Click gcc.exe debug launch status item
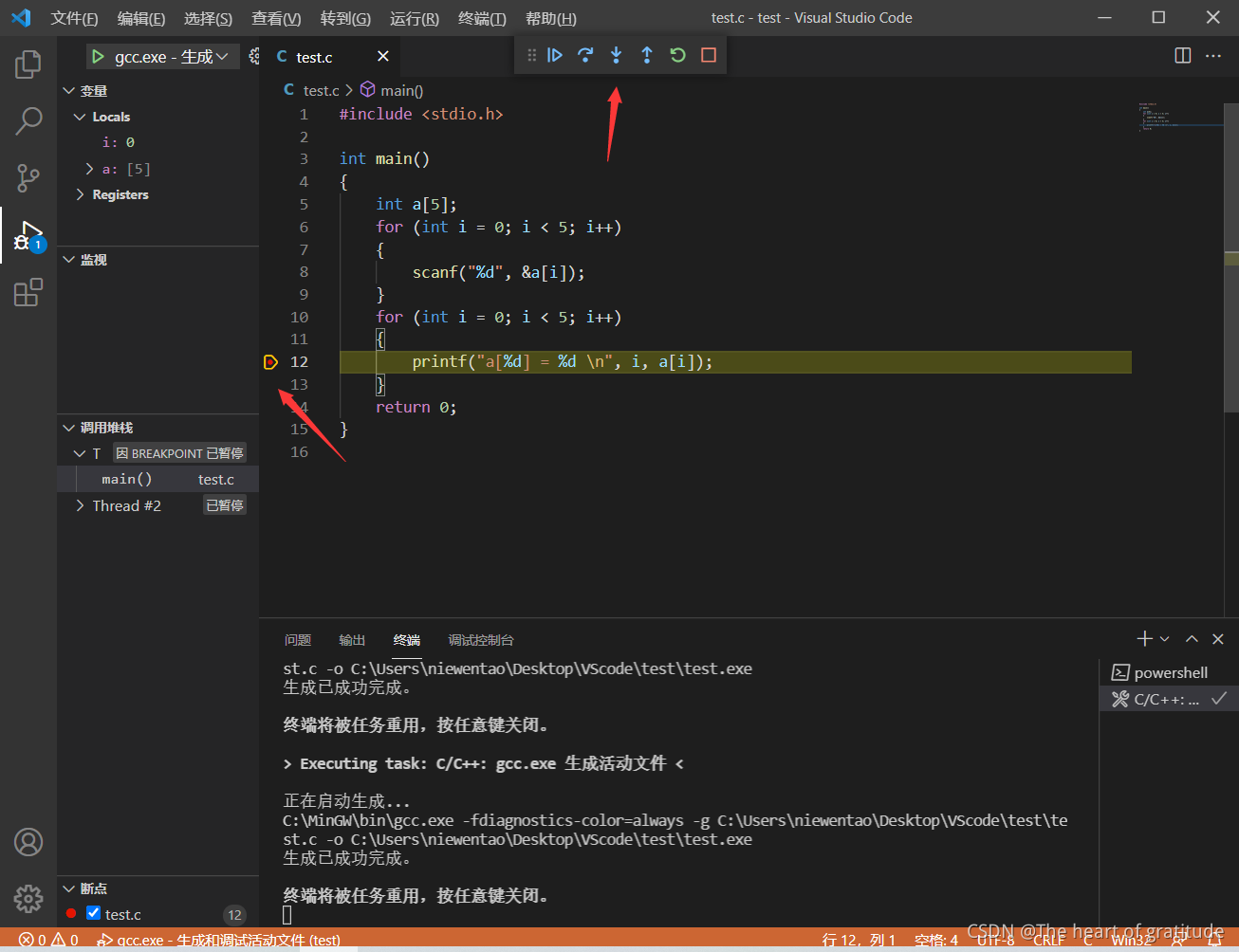Image resolution: width=1239 pixels, height=952 pixels. pos(218,940)
